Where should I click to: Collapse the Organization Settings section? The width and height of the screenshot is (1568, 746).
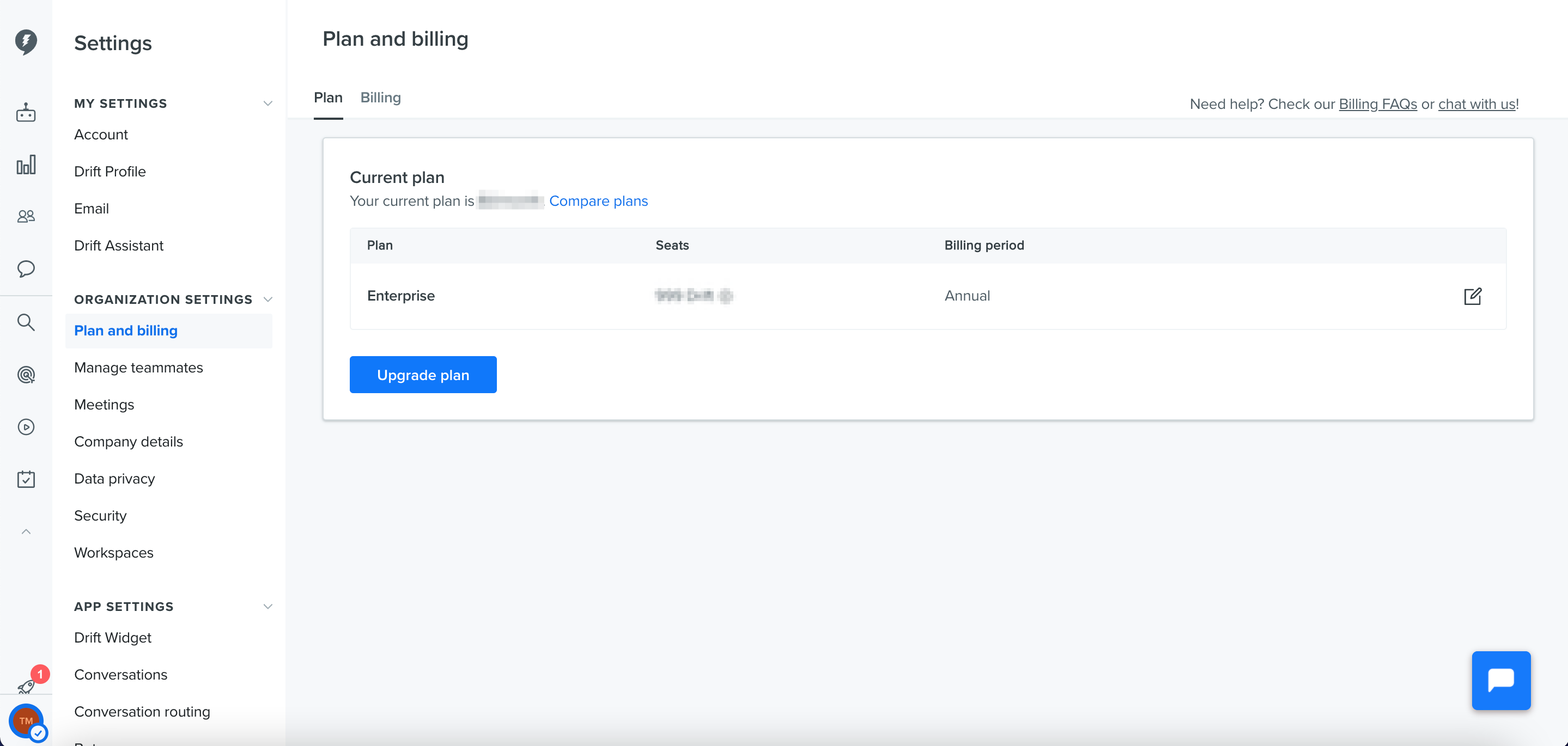point(268,299)
